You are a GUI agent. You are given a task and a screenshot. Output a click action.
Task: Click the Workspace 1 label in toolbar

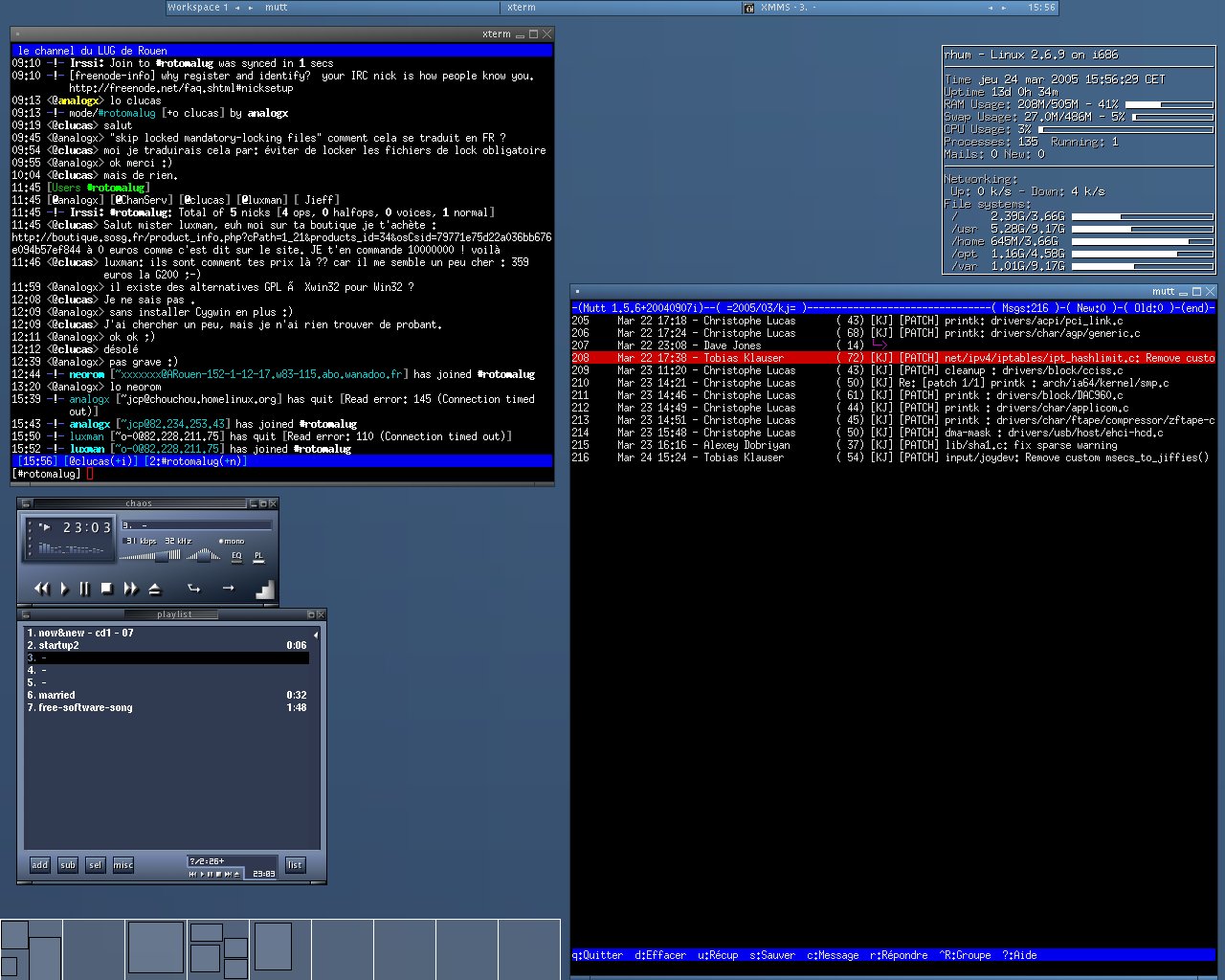[198, 7]
